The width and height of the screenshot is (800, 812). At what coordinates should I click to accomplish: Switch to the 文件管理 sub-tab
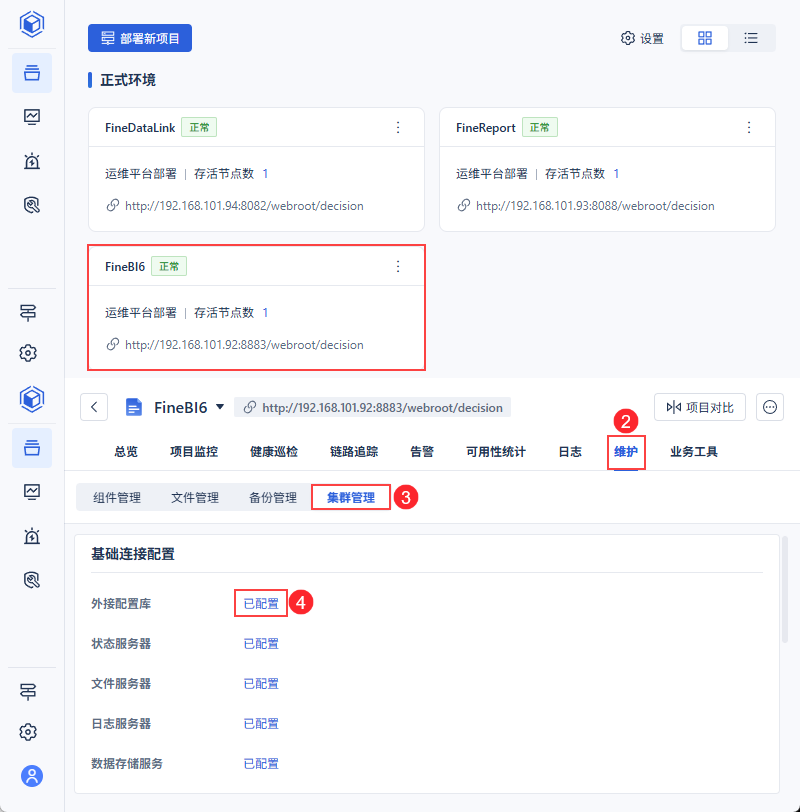click(195, 498)
